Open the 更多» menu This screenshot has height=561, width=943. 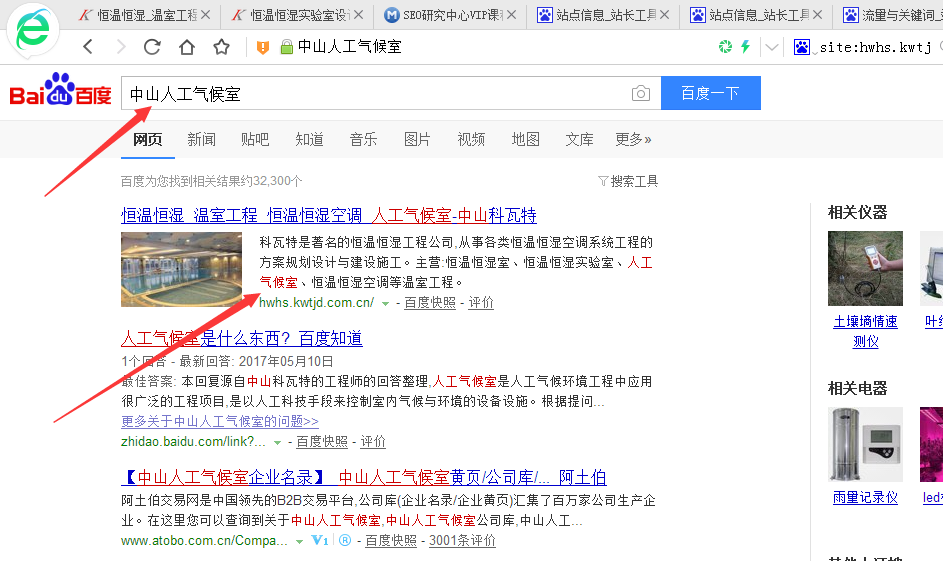coord(633,139)
